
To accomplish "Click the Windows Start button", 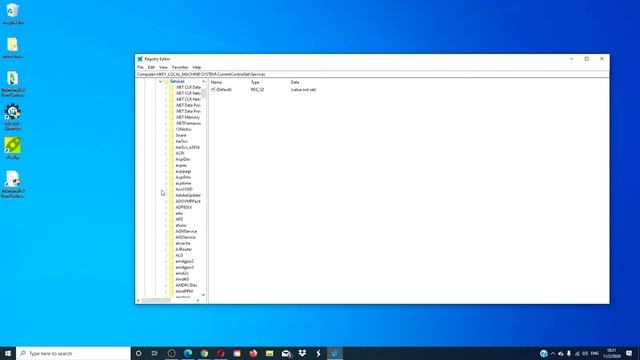I will click(x=8, y=353).
